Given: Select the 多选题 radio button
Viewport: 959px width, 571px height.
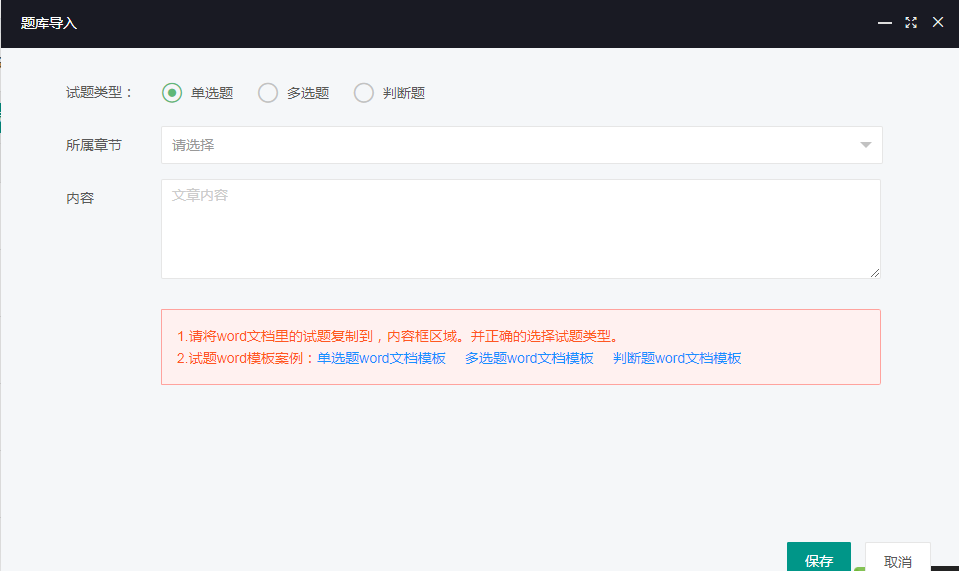Looking at the screenshot, I should pos(268,93).
